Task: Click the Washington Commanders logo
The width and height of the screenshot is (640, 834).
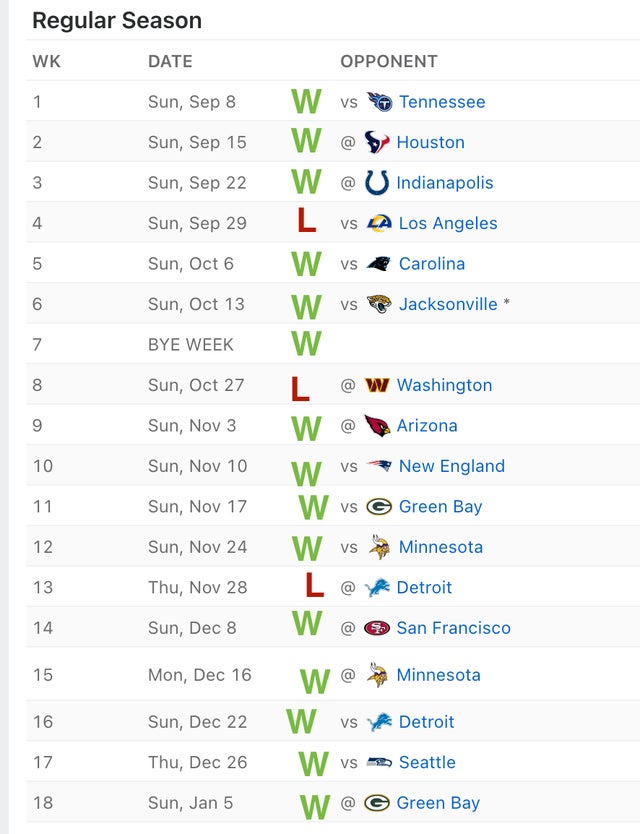Action: click(377, 385)
